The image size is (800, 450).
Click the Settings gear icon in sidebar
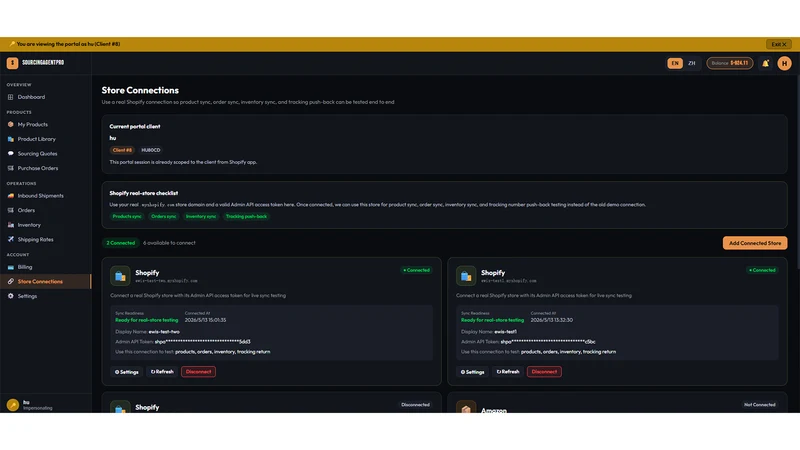click(x=11, y=296)
